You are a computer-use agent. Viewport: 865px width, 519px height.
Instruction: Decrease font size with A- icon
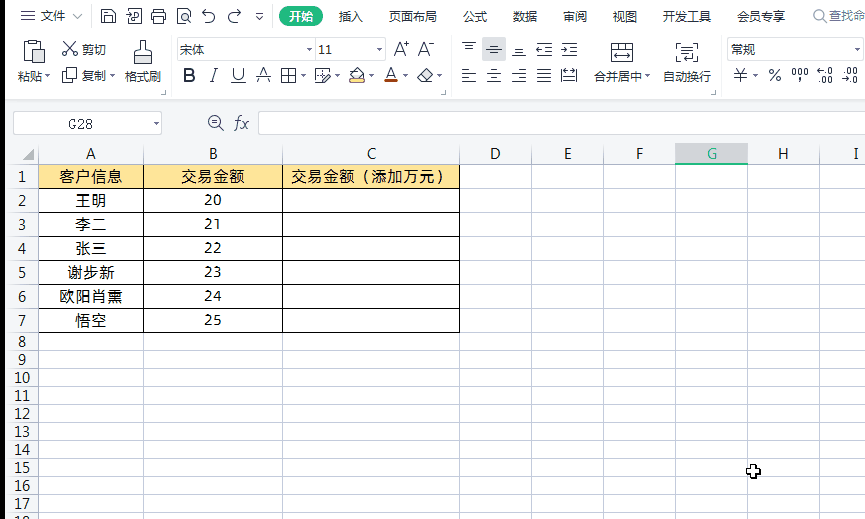coord(426,49)
